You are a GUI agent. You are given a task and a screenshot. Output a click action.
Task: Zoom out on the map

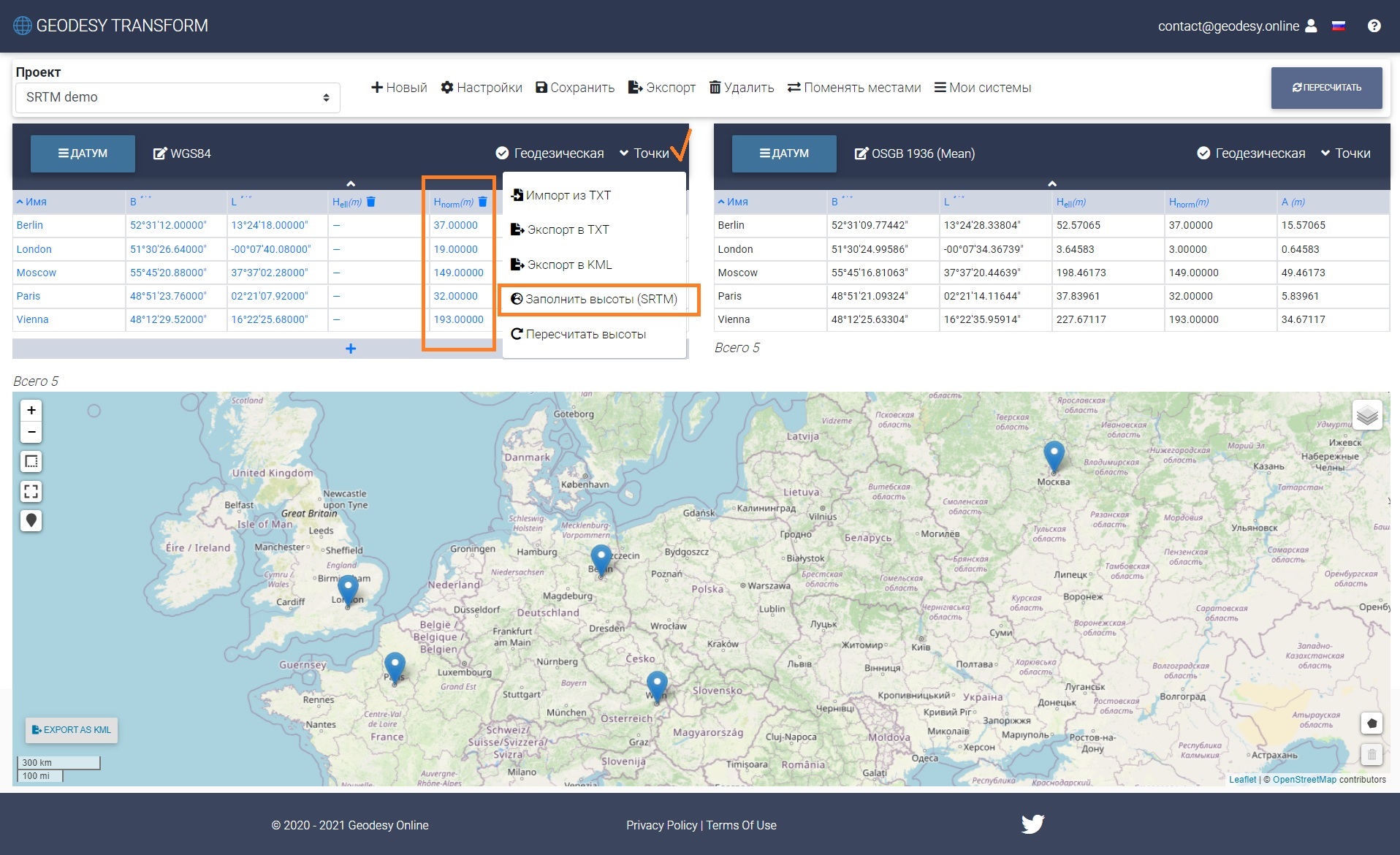pyautogui.click(x=31, y=433)
